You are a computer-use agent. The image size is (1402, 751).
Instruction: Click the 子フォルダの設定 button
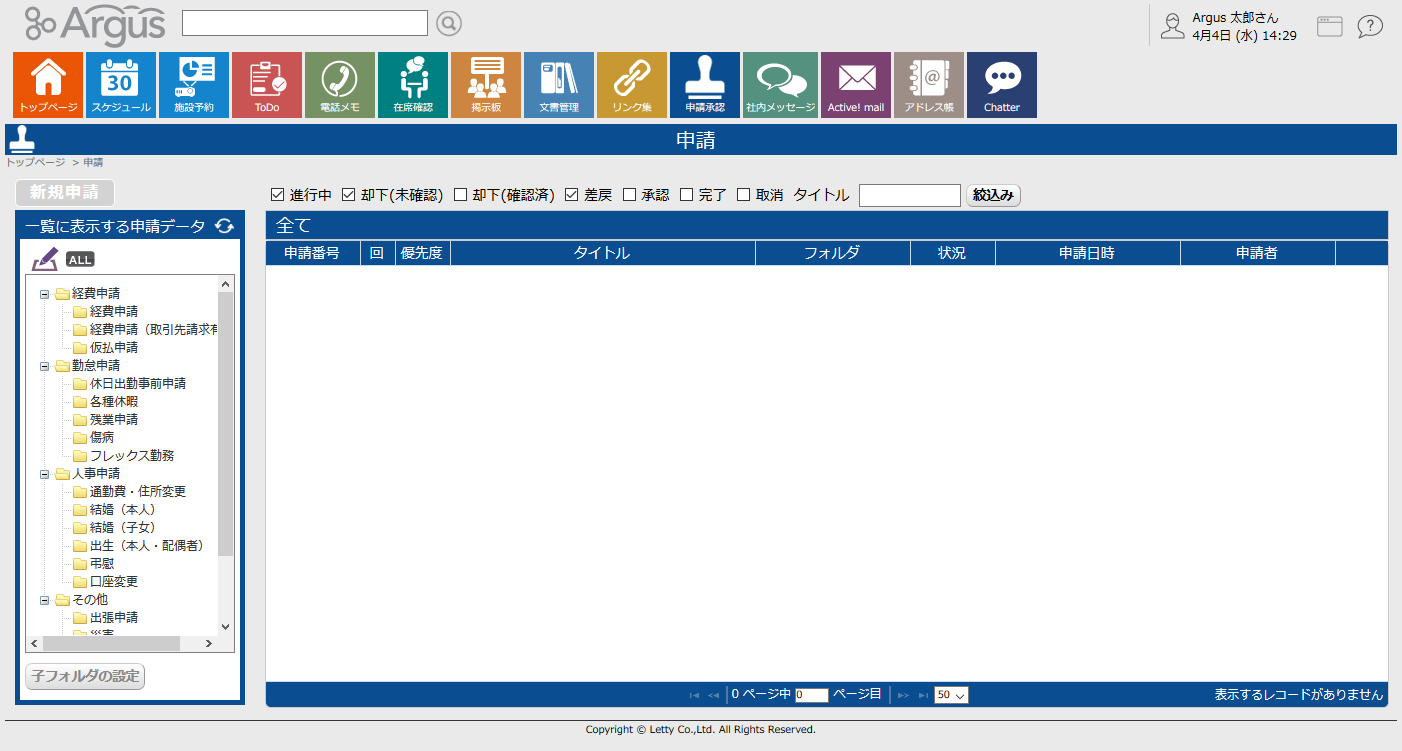click(85, 676)
